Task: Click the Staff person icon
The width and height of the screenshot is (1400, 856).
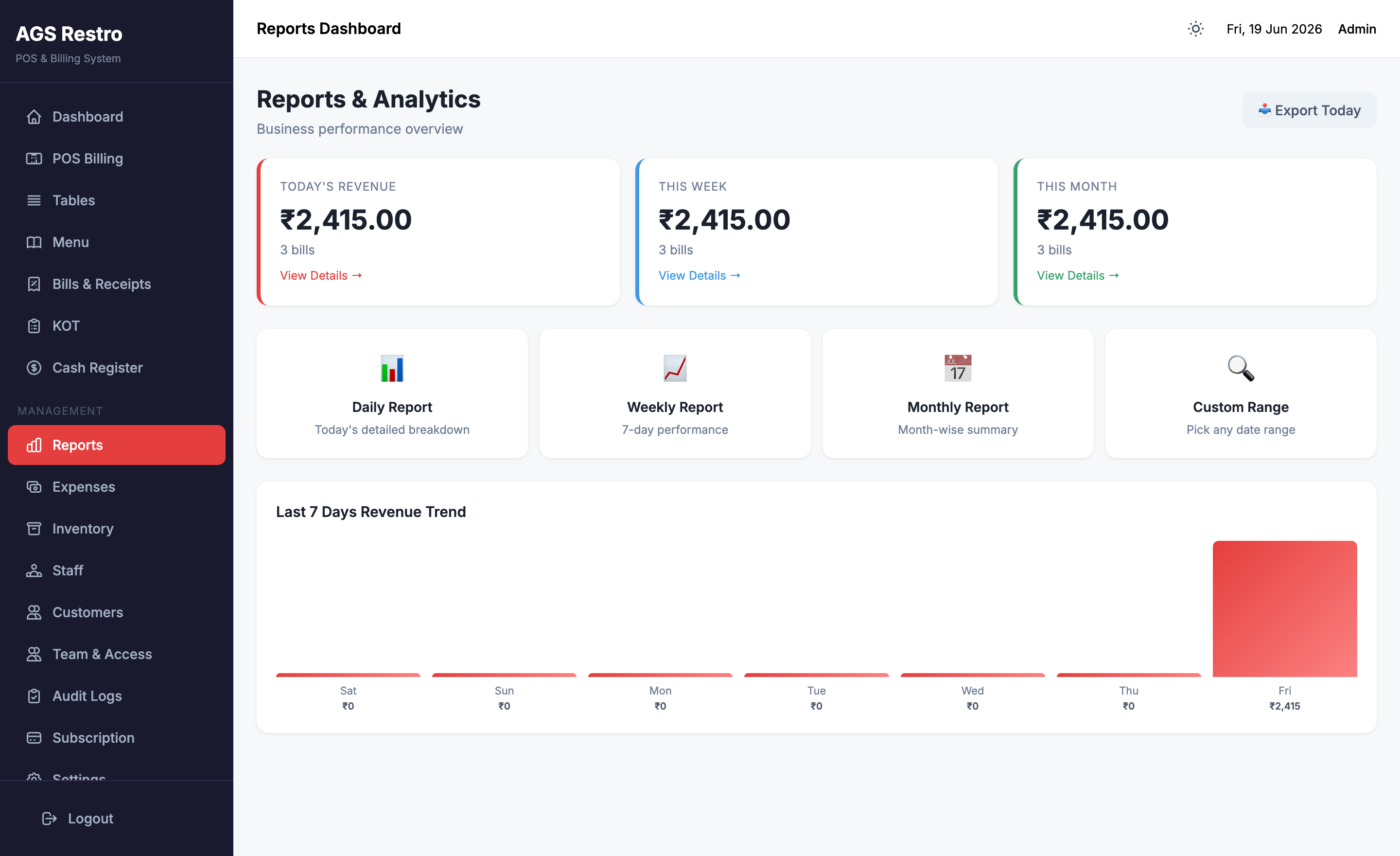Action: point(34,570)
